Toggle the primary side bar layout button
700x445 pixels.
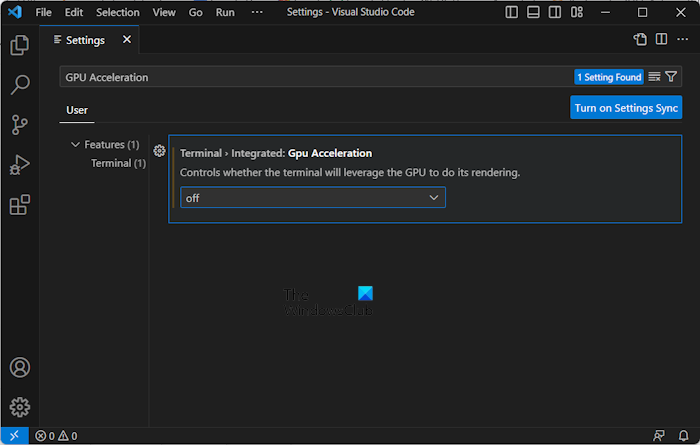[512, 12]
